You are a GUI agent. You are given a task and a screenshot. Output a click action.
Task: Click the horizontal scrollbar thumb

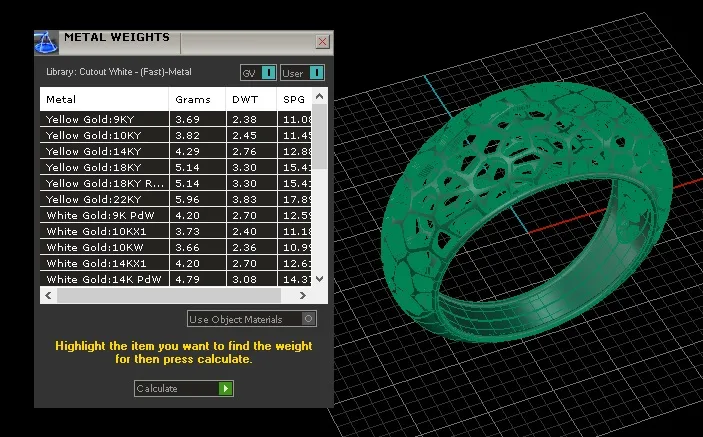(x=169, y=295)
